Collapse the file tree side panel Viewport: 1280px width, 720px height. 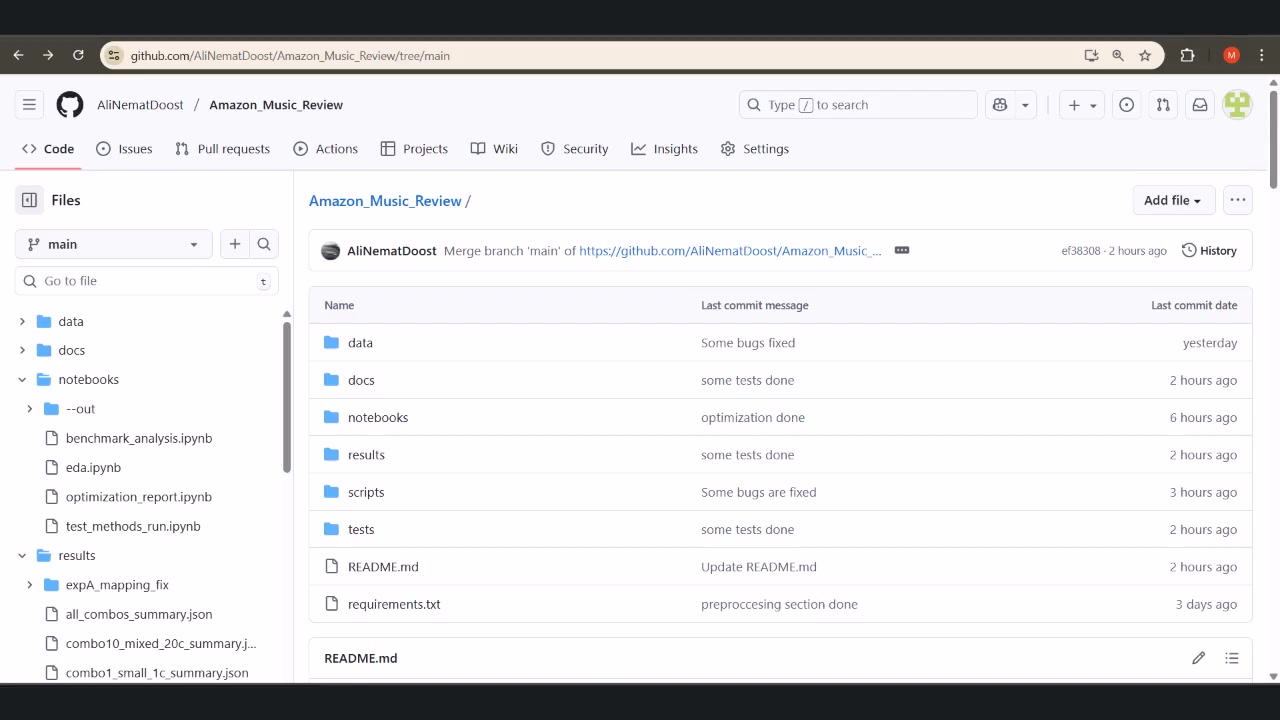[29, 200]
